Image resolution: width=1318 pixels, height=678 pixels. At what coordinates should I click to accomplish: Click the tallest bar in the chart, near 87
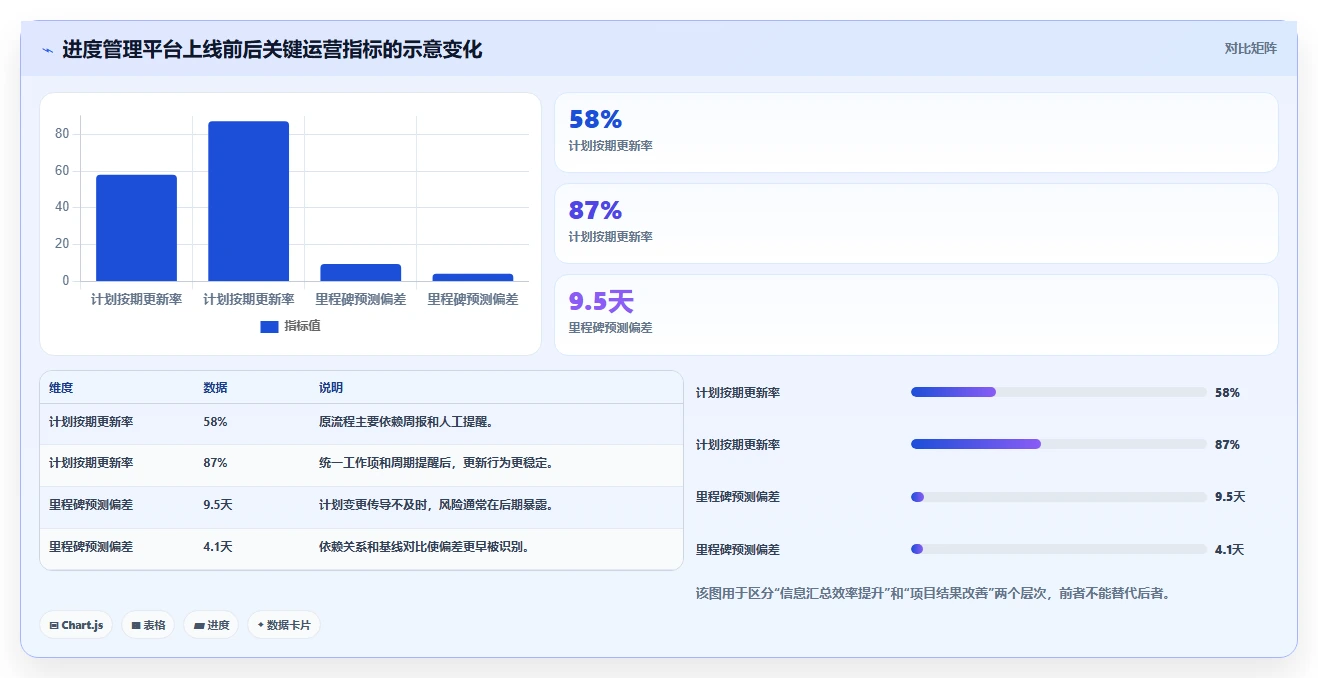(x=248, y=201)
